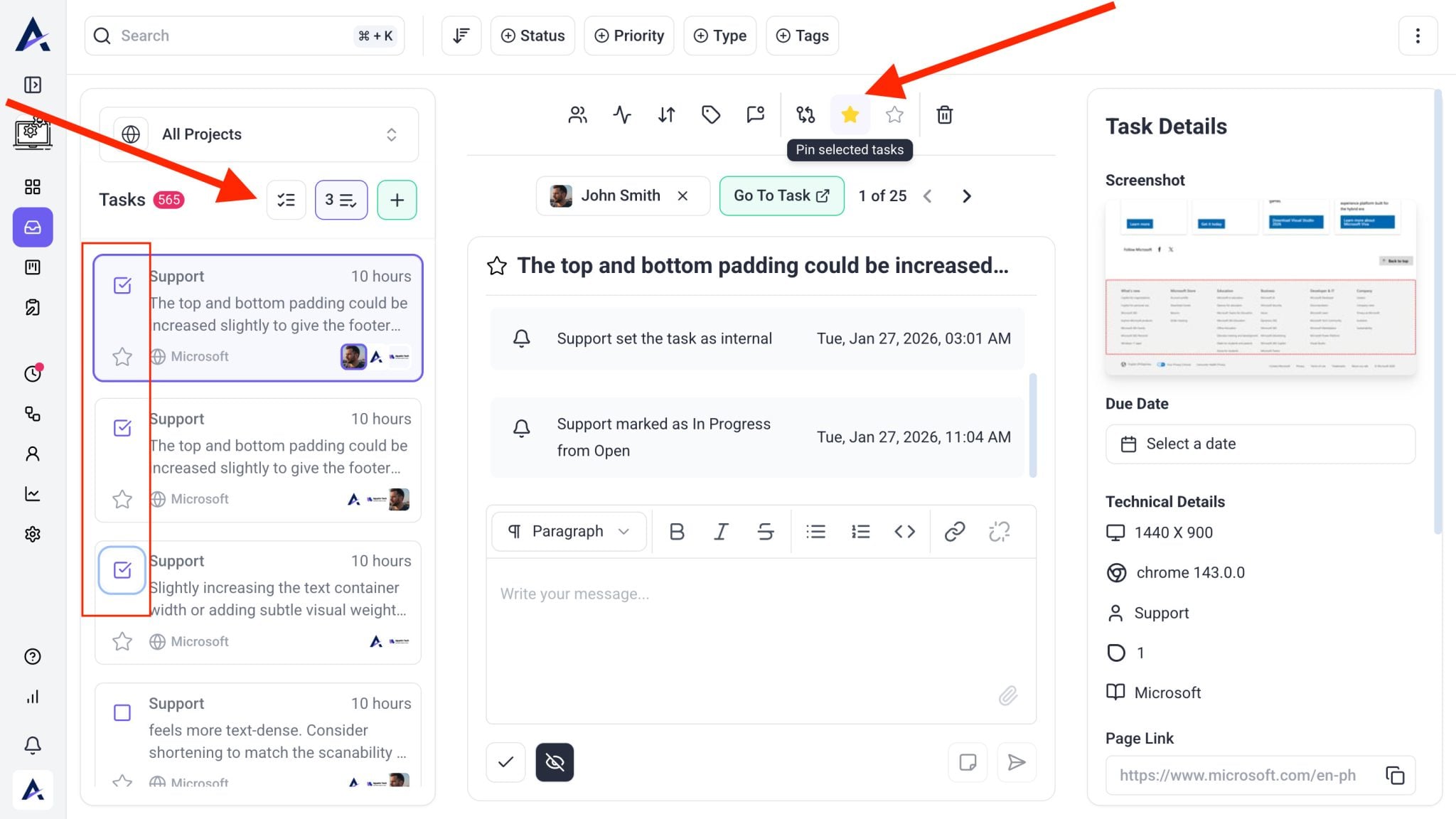This screenshot has height=819, width=1456.
Task: Click the tag icon in task toolbar
Action: [x=710, y=114]
